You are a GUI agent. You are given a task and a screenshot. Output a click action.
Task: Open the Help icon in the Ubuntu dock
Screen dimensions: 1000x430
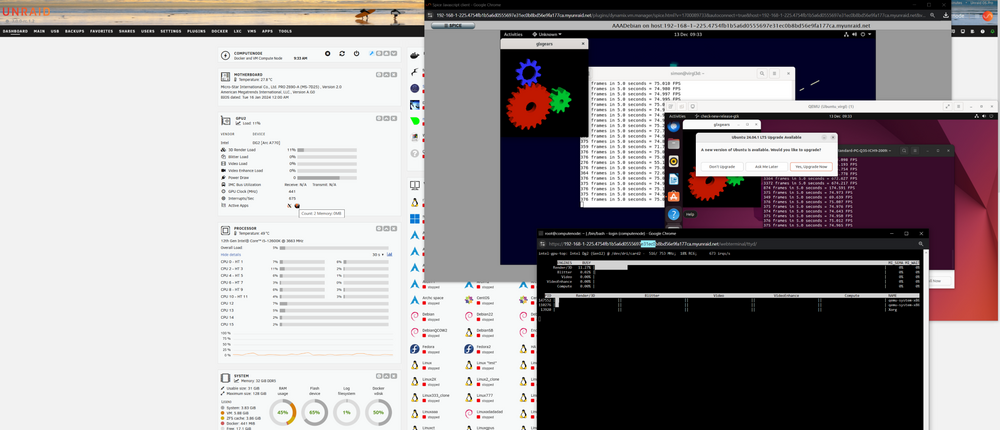coord(673,214)
